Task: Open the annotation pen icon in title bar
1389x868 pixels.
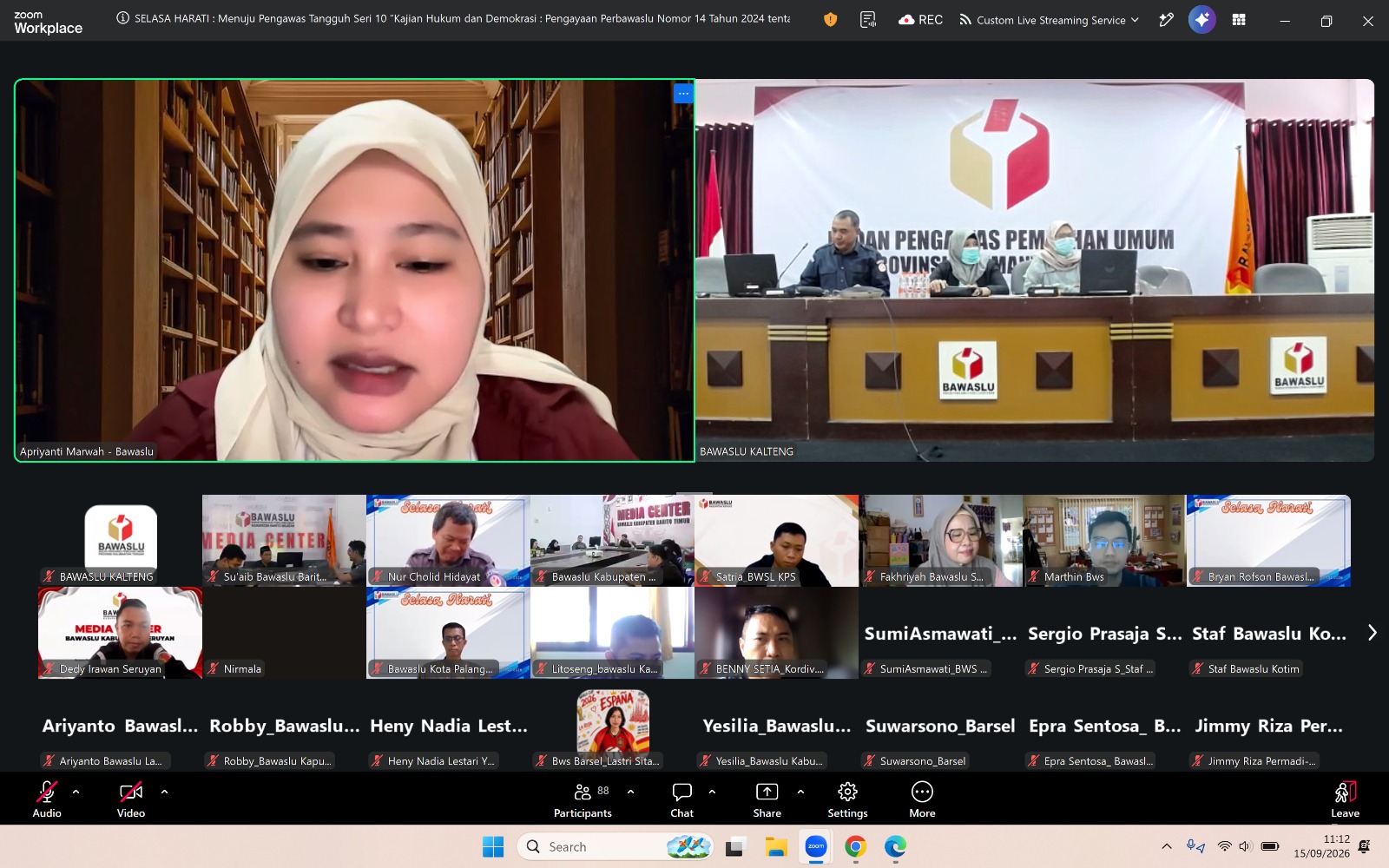Action: [x=1166, y=19]
